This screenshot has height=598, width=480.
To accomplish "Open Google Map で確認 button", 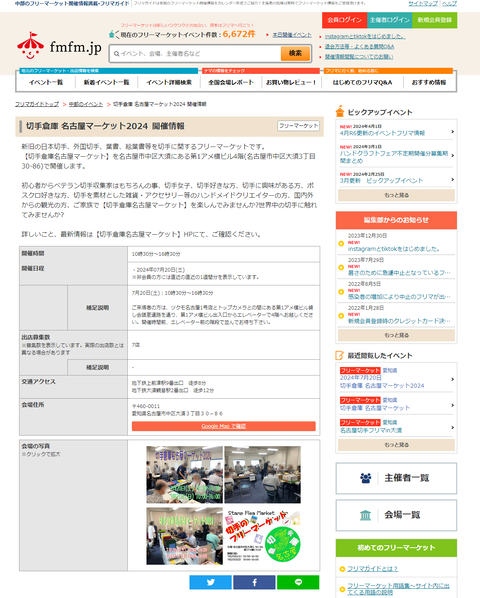I will click(224, 426).
